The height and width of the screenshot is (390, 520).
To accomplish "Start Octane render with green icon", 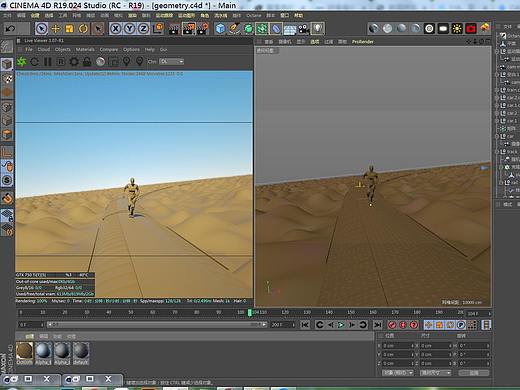I will pyautogui.click(x=22, y=61).
